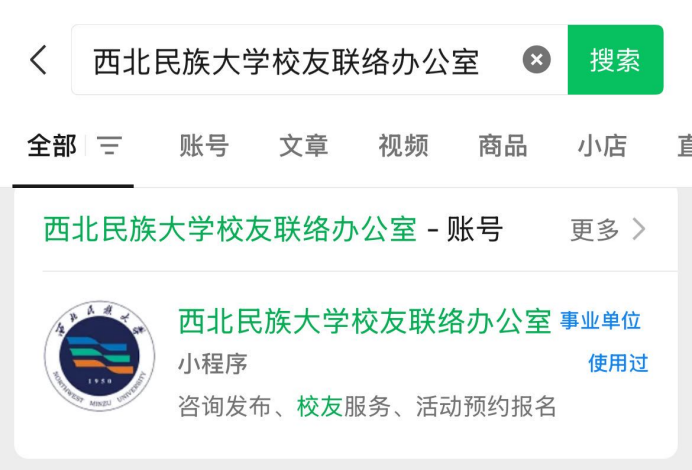Switch to the 小店 tab
Screen dimensions: 692x470
(602, 145)
